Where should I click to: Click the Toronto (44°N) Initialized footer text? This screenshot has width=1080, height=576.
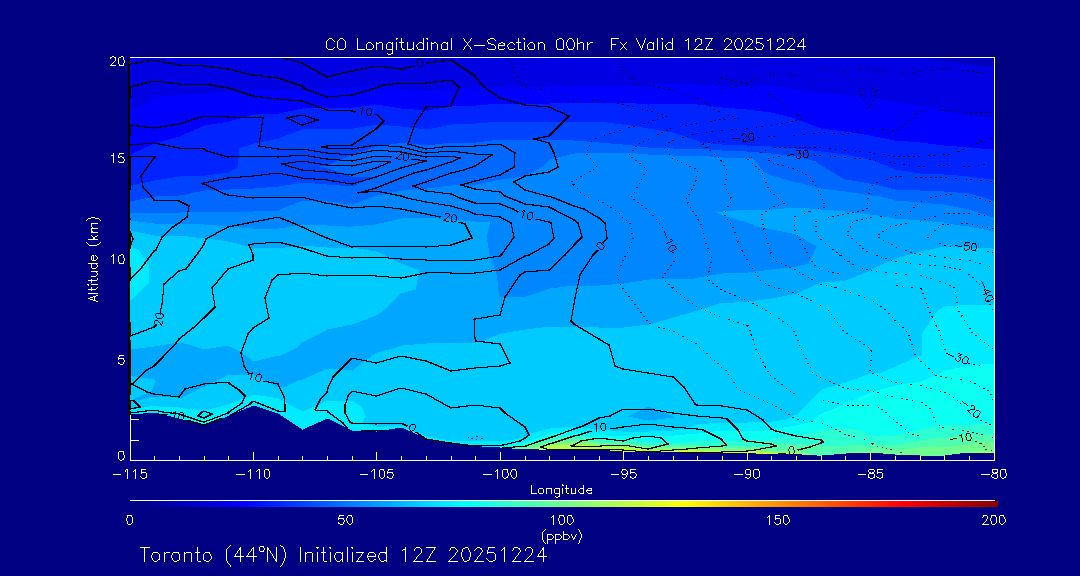(x=343, y=555)
